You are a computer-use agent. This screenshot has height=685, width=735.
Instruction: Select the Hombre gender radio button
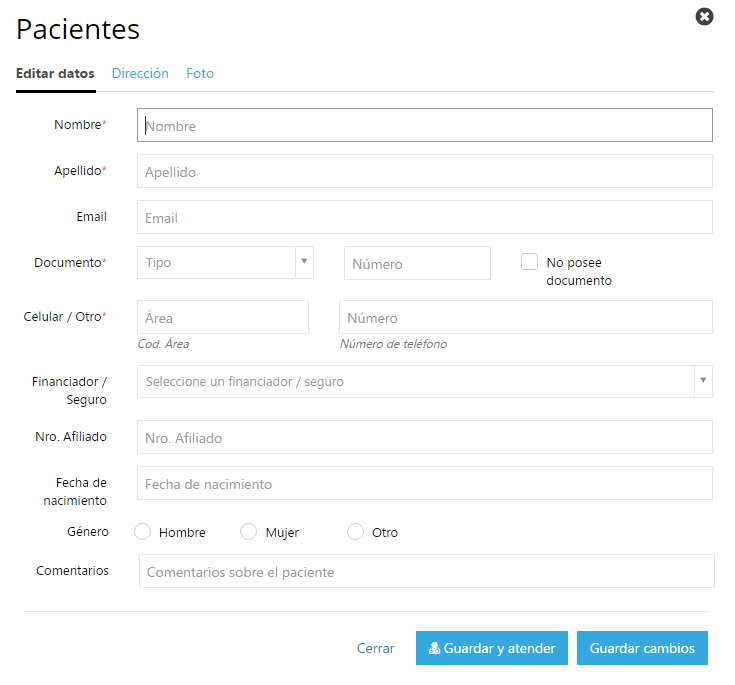click(x=142, y=532)
